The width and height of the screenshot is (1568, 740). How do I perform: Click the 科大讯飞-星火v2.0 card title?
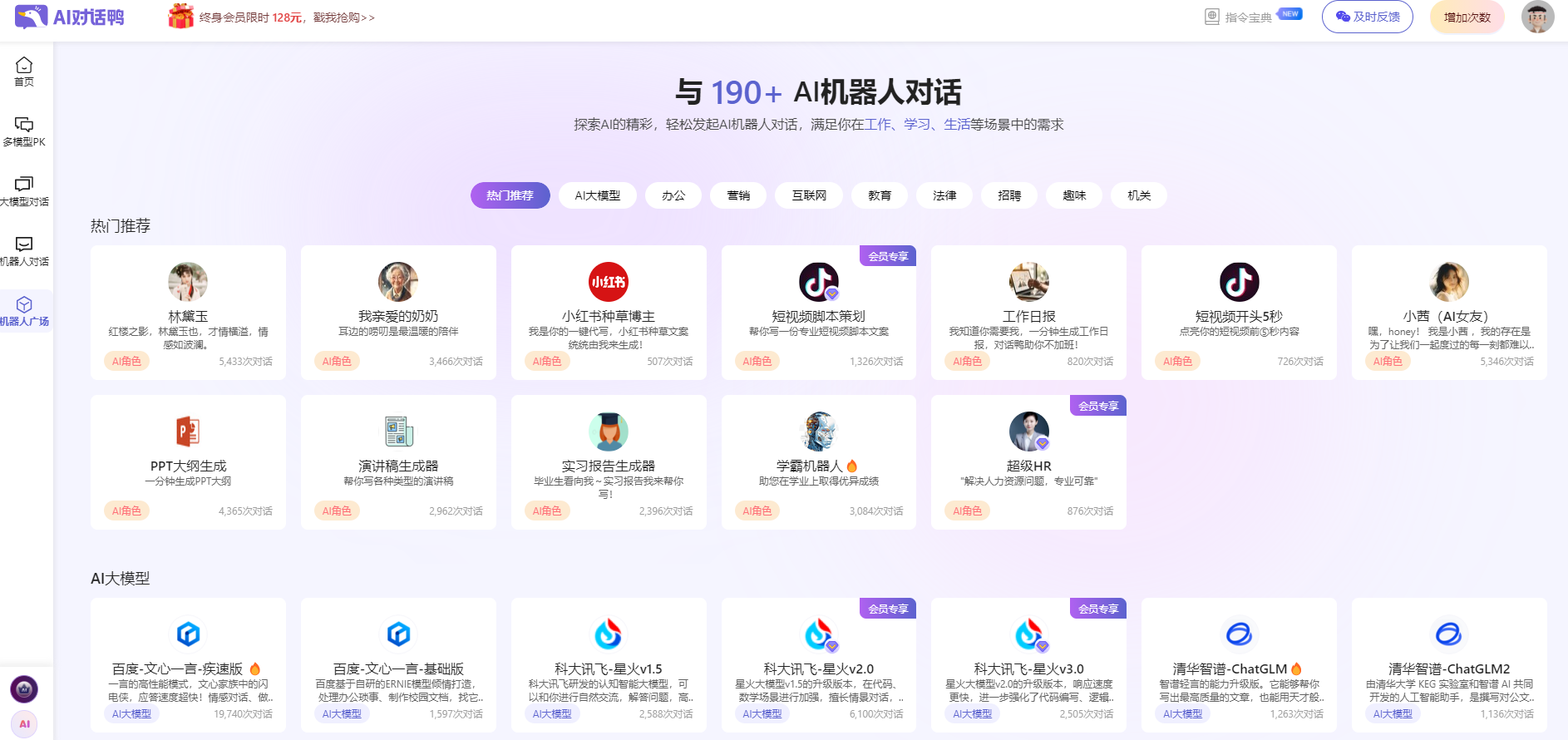pos(819,668)
